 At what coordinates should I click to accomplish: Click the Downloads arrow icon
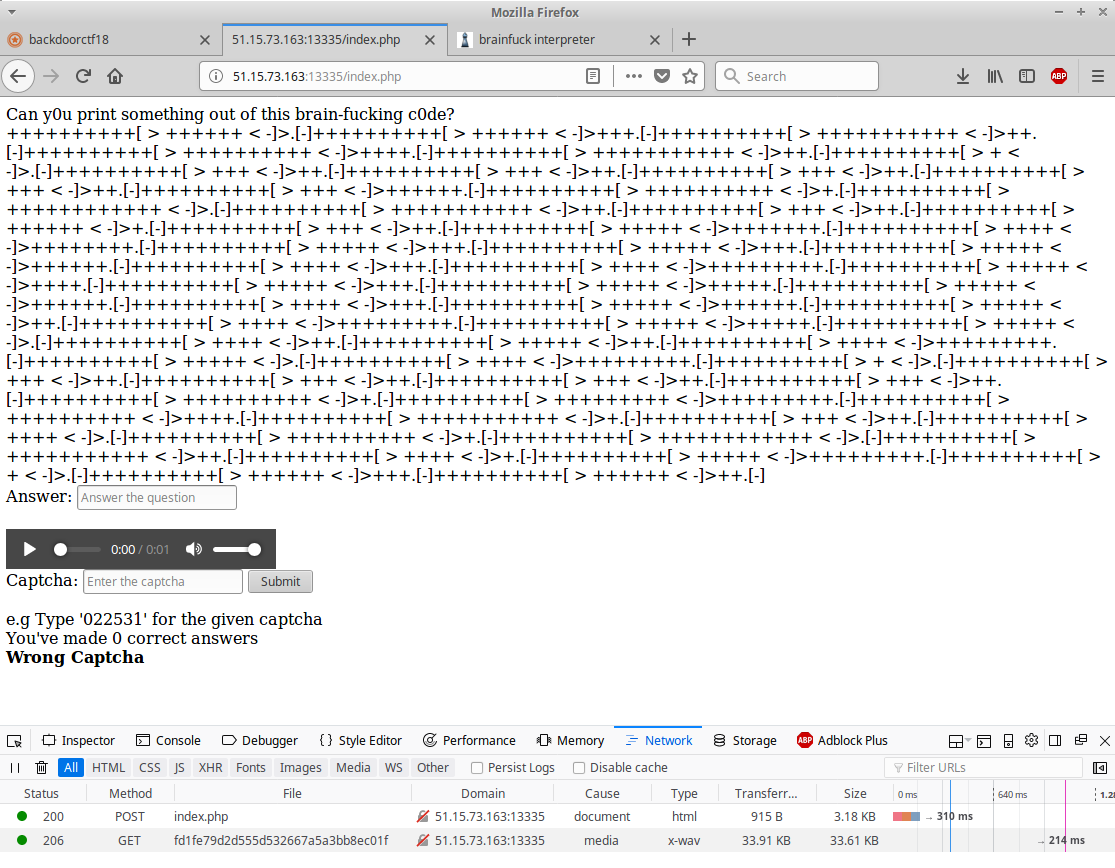pos(963,76)
